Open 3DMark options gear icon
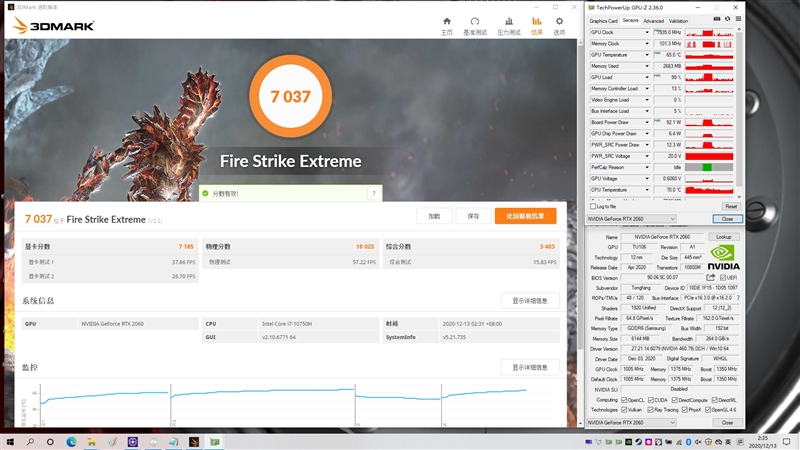This screenshot has width=800, height=450. point(559,21)
